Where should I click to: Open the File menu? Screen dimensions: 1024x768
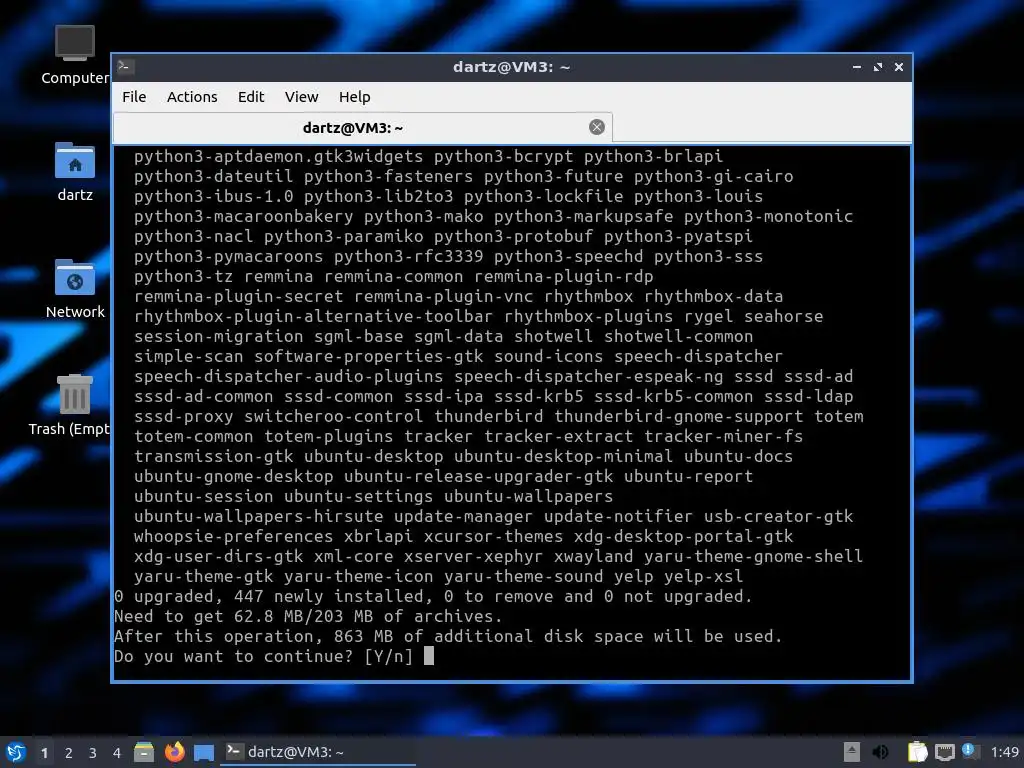coord(134,97)
